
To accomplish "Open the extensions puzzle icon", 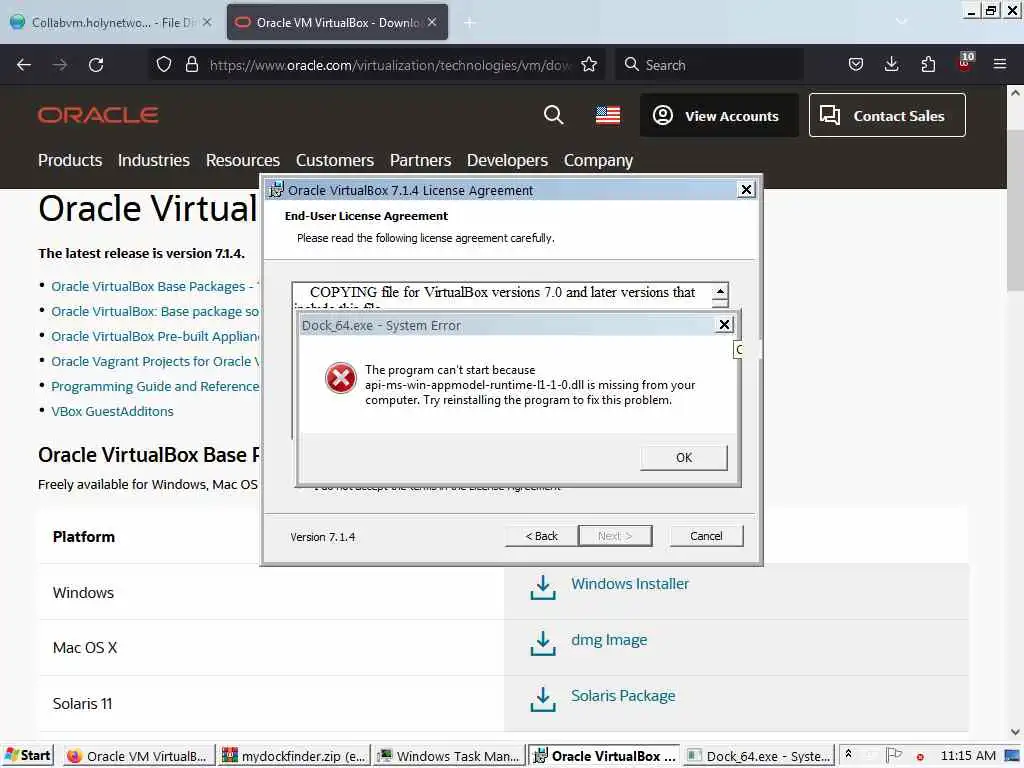I will (x=928, y=65).
